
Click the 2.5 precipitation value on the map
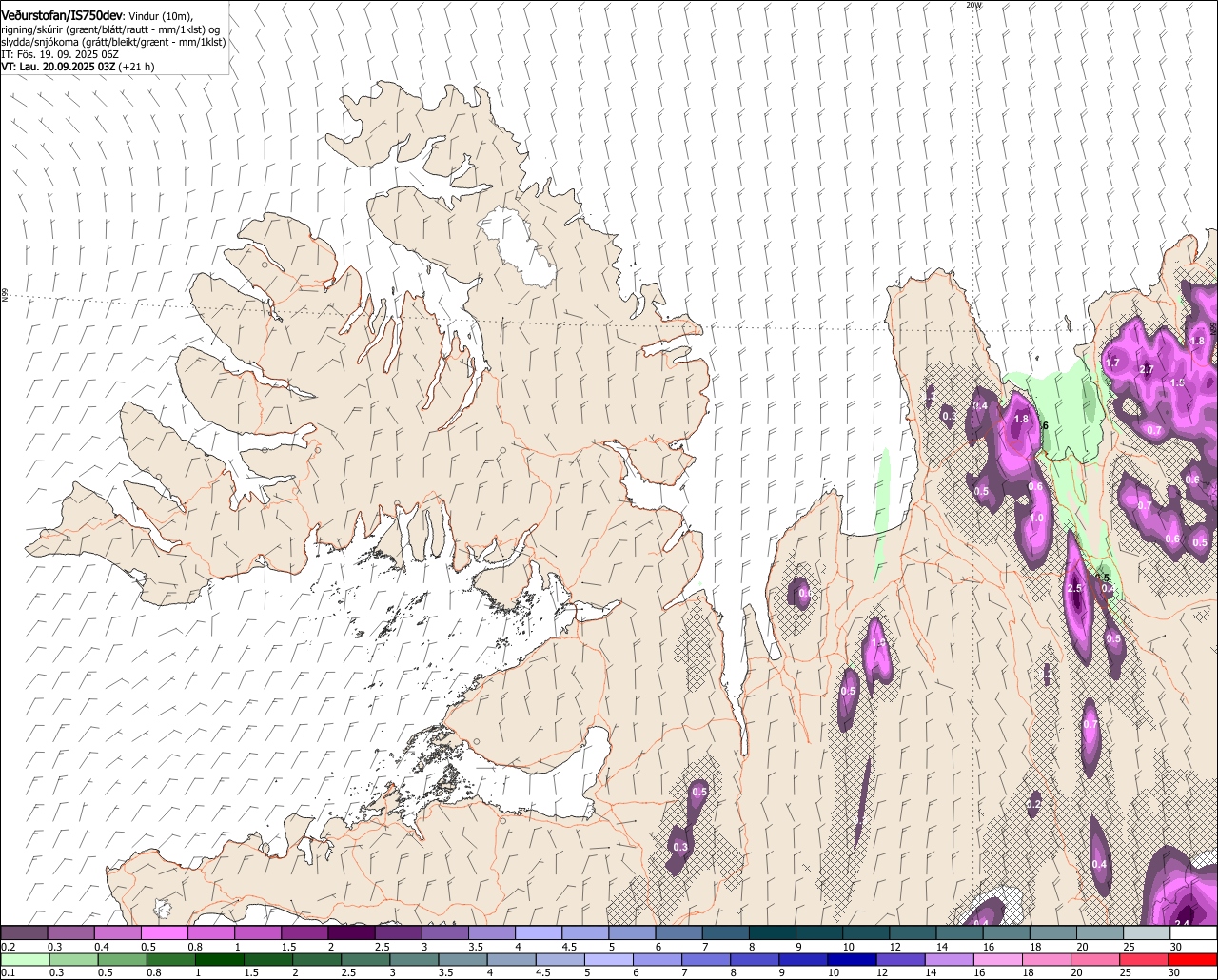(x=1075, y=589)
